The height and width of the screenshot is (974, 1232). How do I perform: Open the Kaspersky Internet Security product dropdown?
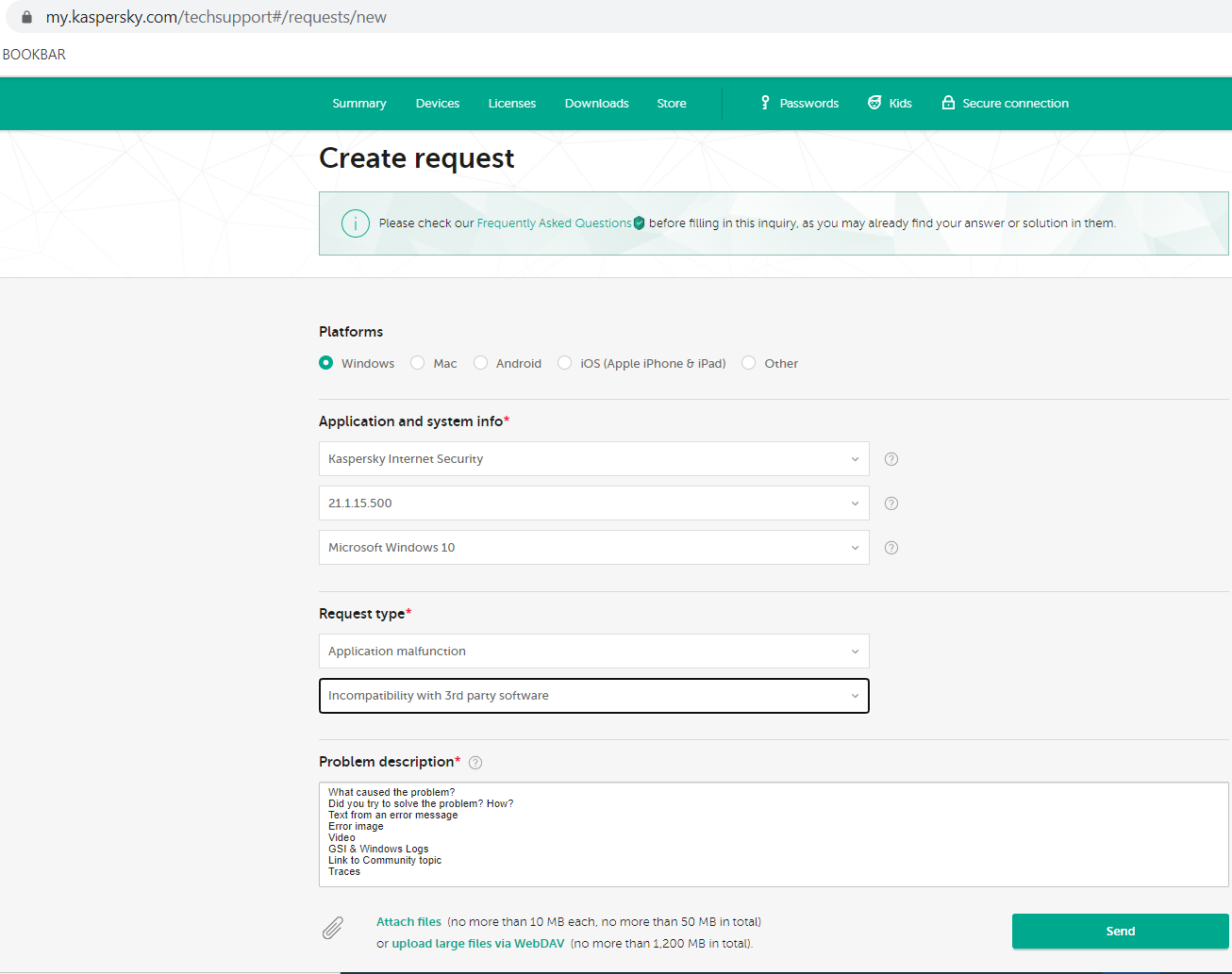tap(594, 459)
